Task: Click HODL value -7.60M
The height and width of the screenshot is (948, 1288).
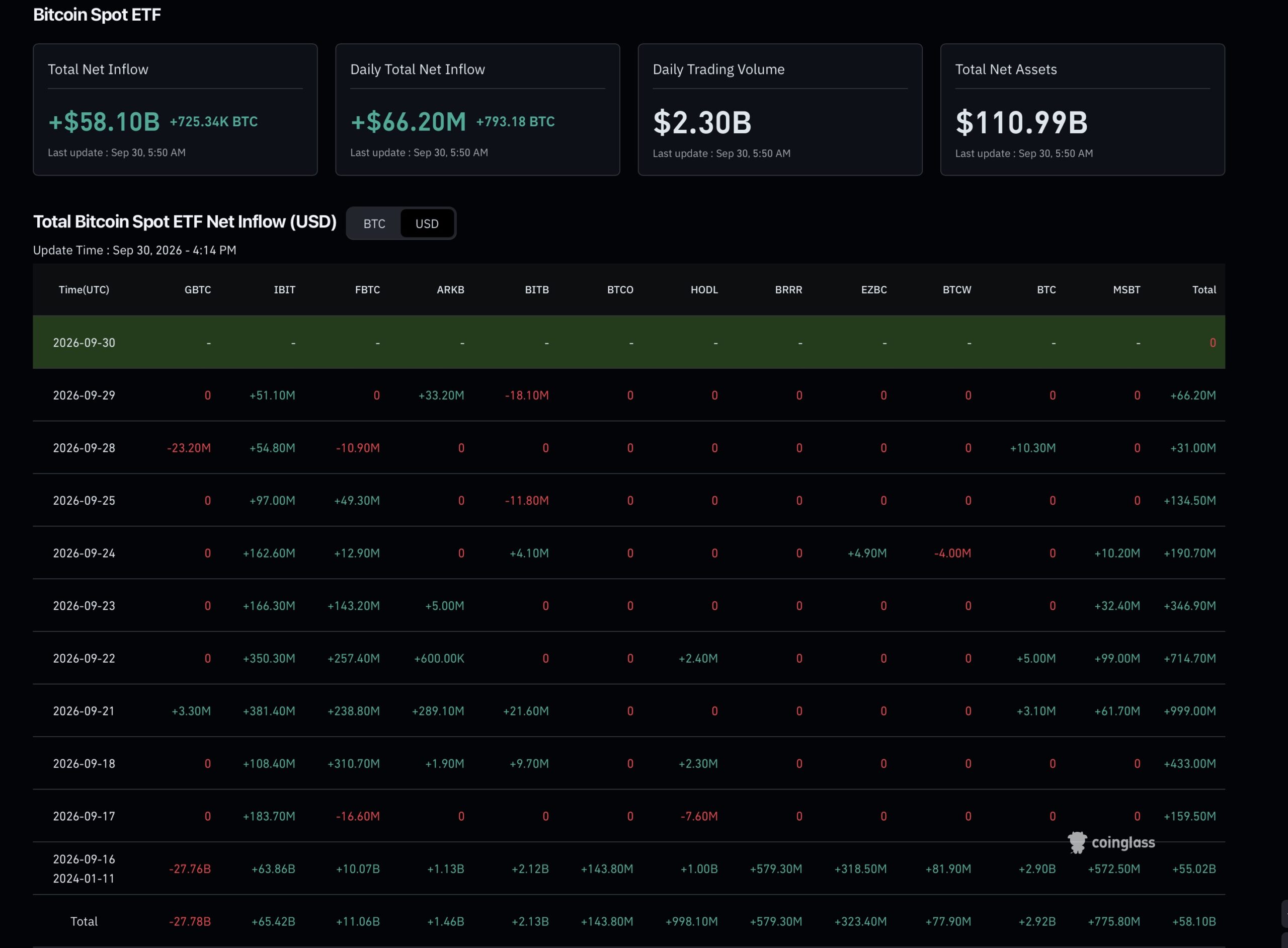Action: (699, 817)
